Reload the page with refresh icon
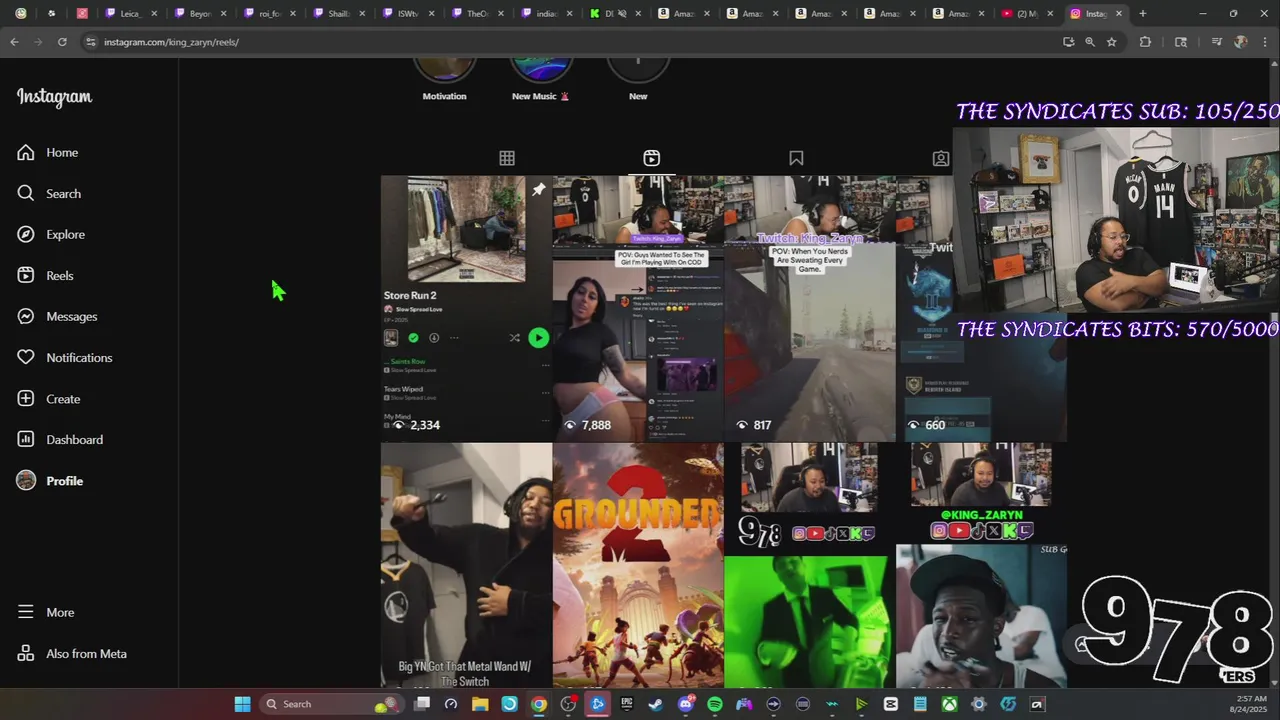Viewport: 1280px width, 720px height. (62, 42)
